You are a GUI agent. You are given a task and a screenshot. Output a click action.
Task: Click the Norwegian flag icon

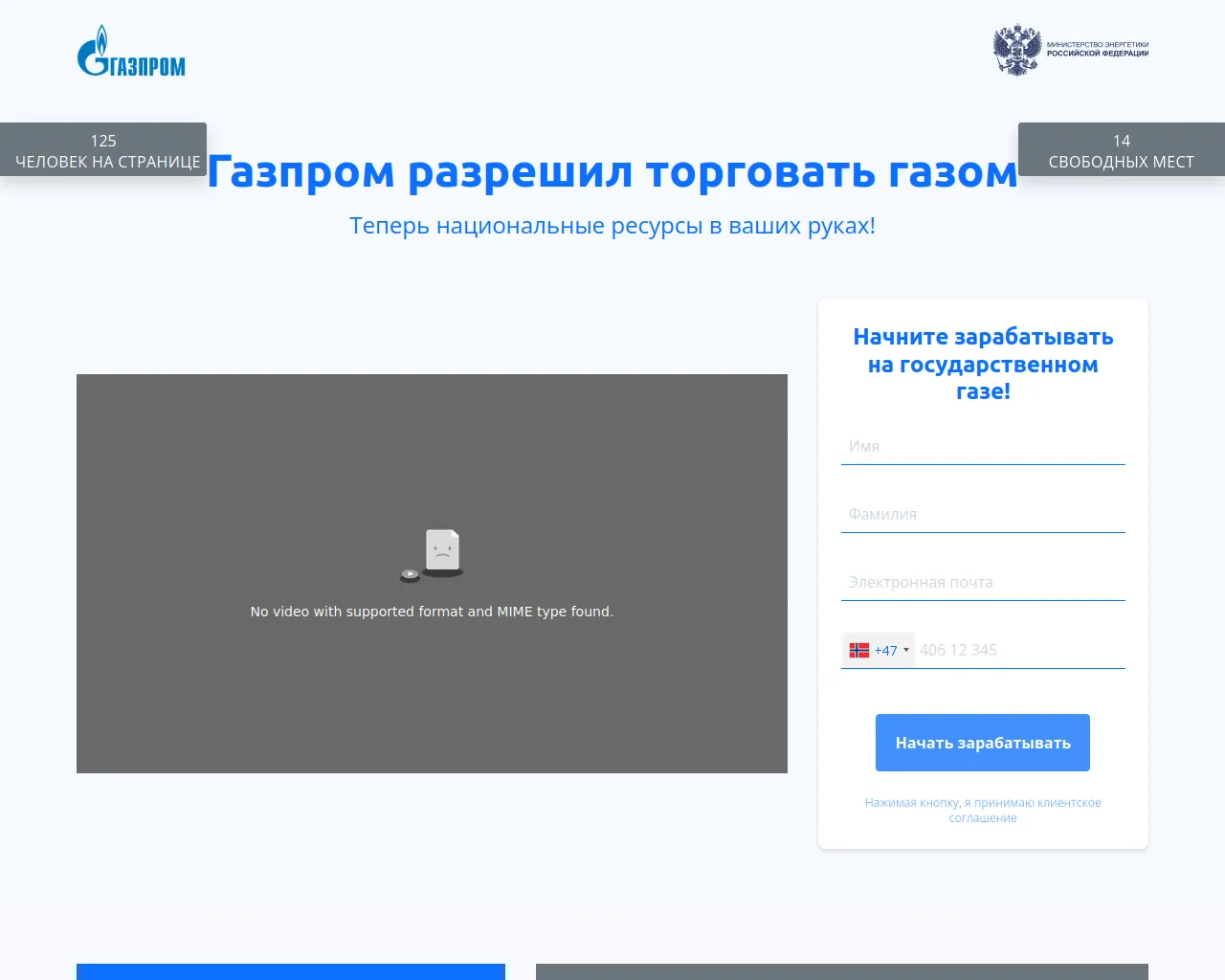tap(859, 651)
